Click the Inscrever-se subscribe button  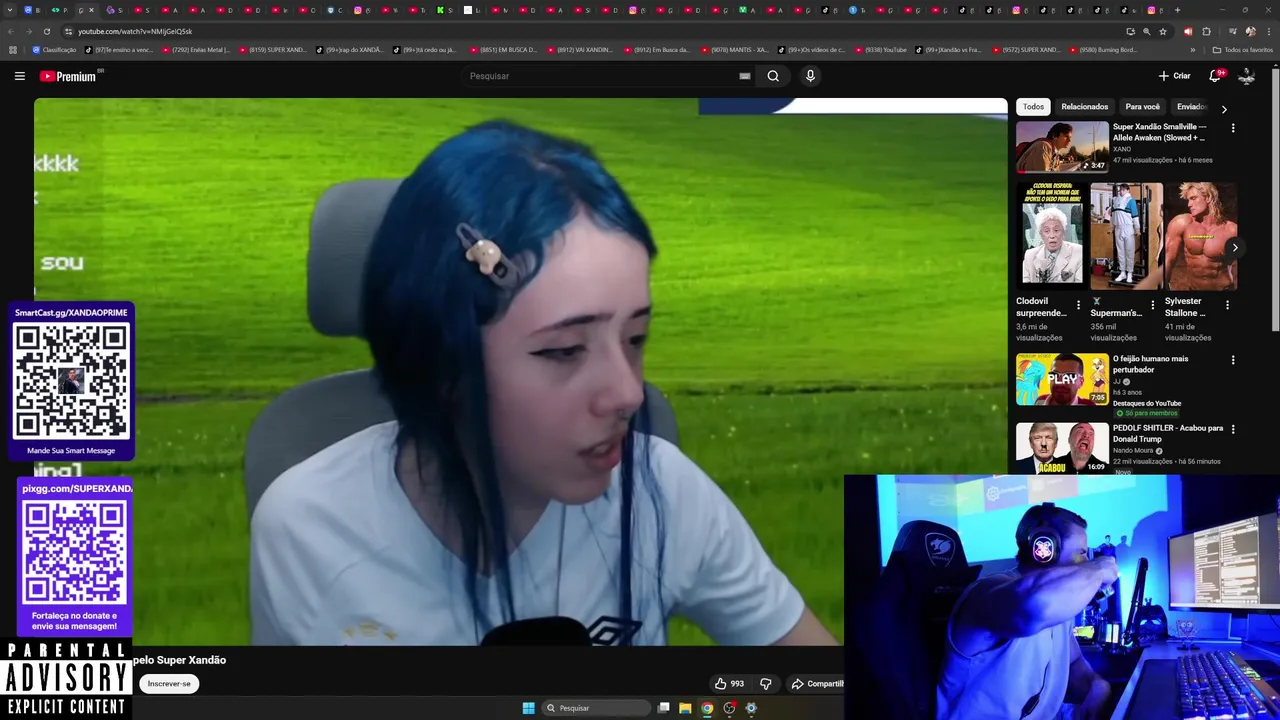click(x=169, y=684)
